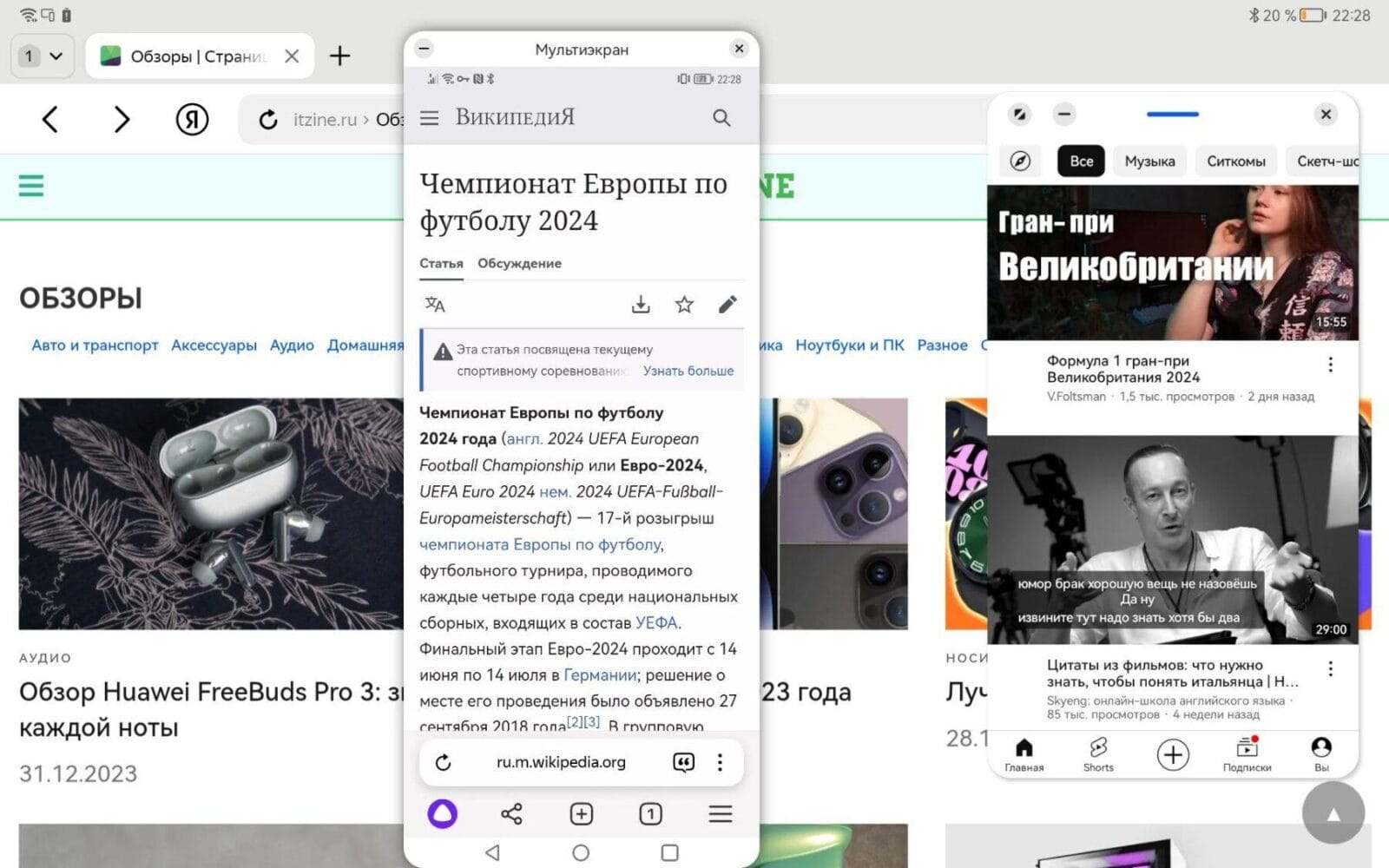Image resolution: width=1389 pixels, height=868 pixels.
Task: Switch to the Обсуждение tab
Action: (x=519, y=263)
